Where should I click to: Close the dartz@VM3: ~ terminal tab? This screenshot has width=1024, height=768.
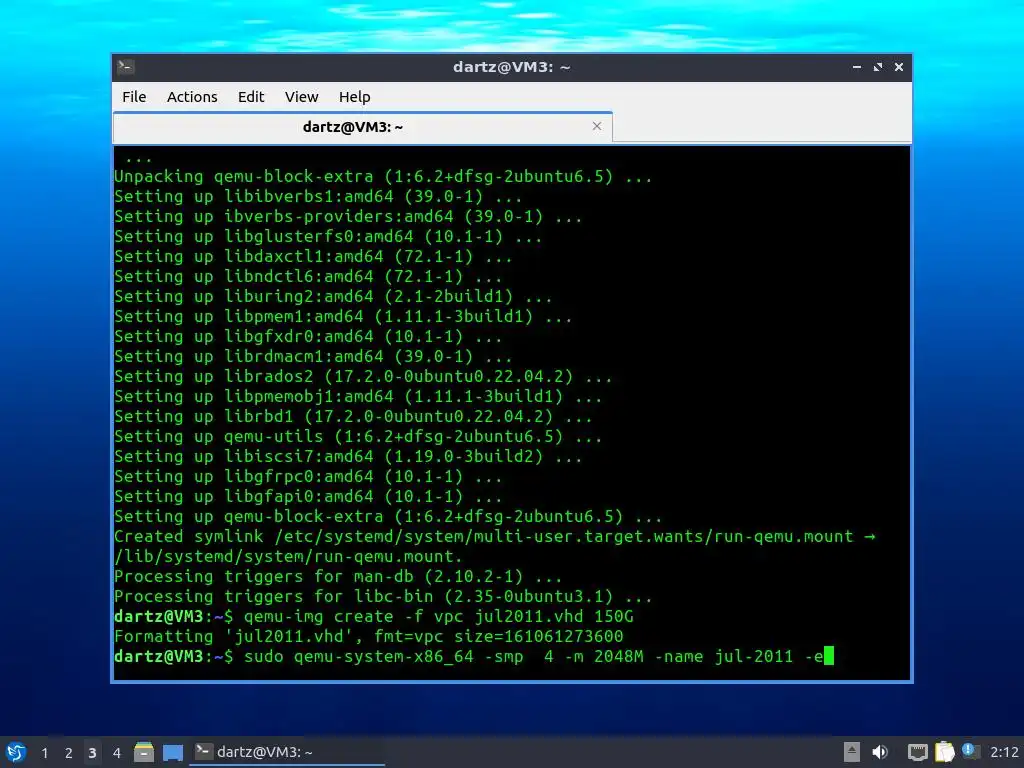pyautogui.click(x=596, y=126)
